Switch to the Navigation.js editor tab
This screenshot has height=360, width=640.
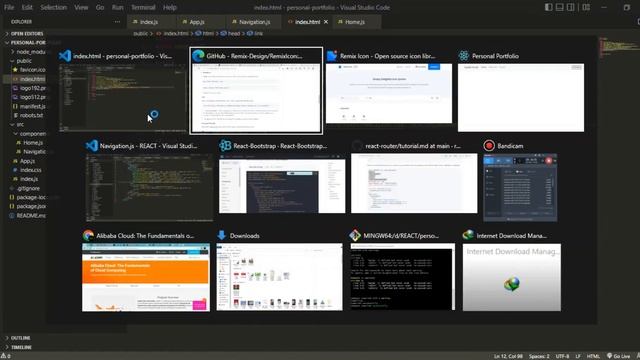254,22
